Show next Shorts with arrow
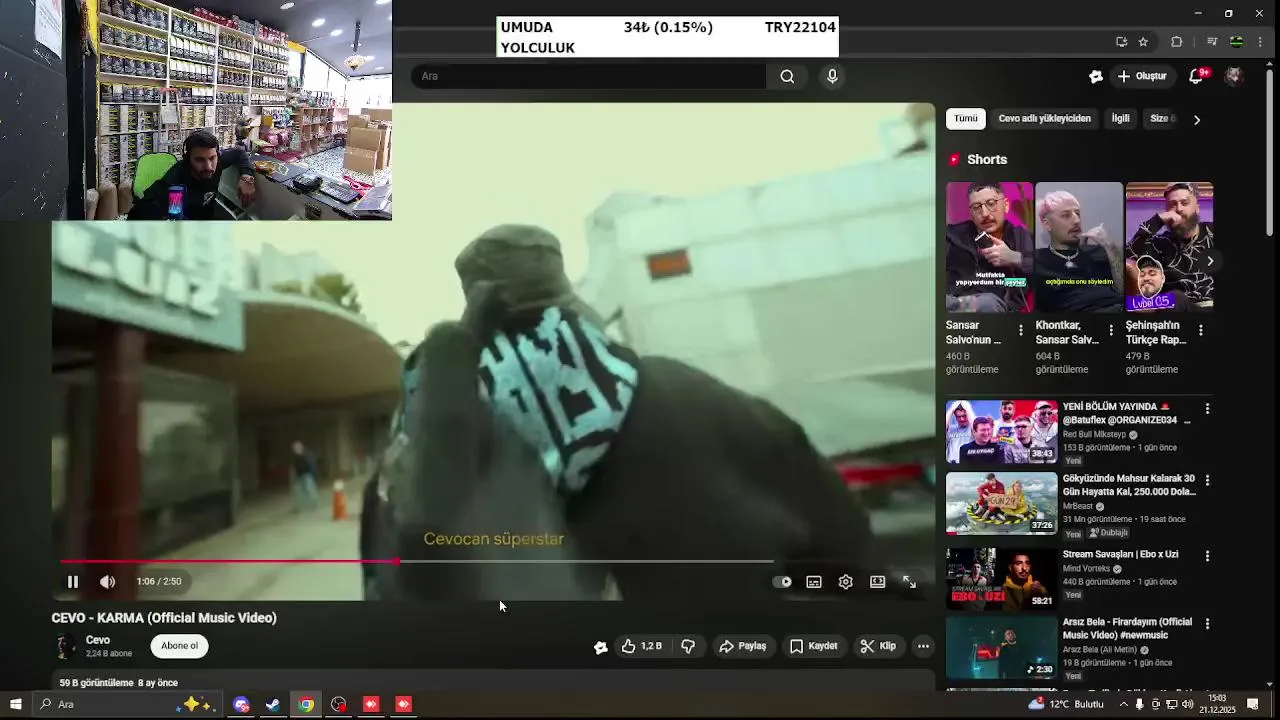Viewport: 1280px width, 720px height. [1209, 261]
